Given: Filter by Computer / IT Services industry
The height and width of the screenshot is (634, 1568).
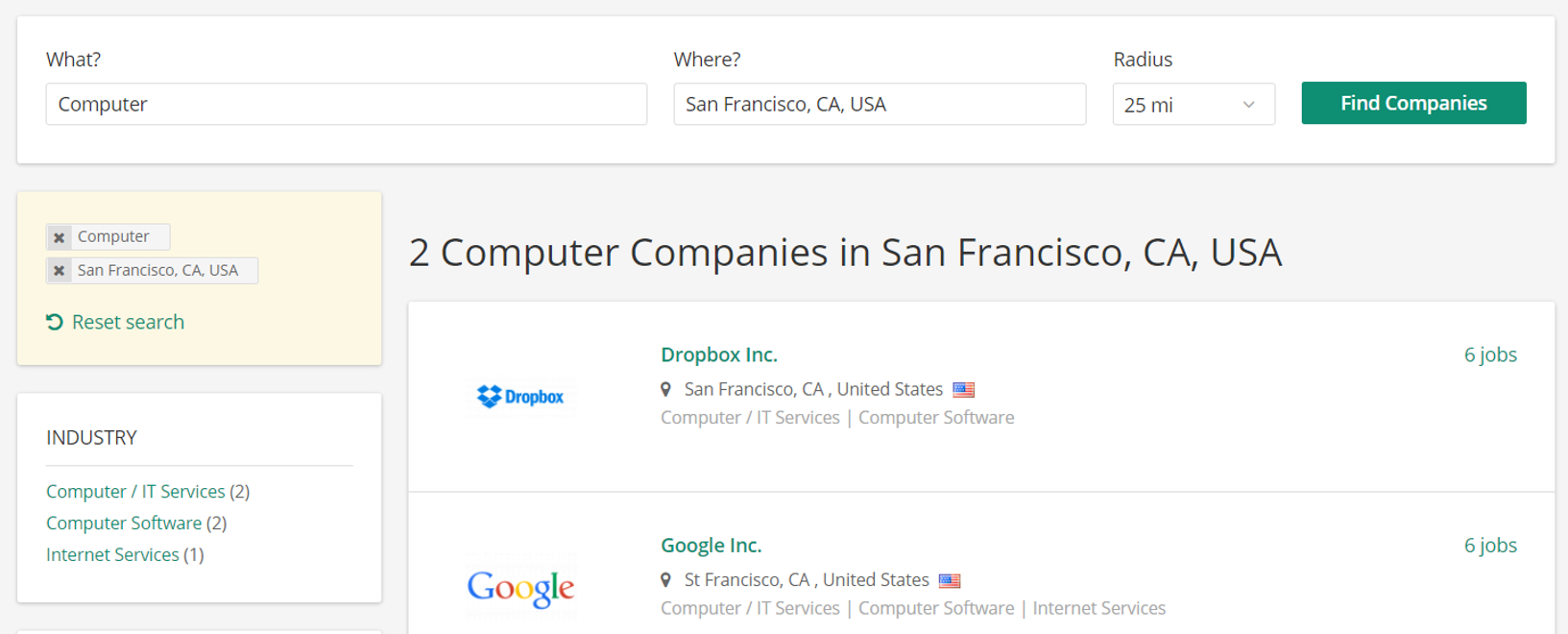Looking at the screenshot, I should point(134,491).
